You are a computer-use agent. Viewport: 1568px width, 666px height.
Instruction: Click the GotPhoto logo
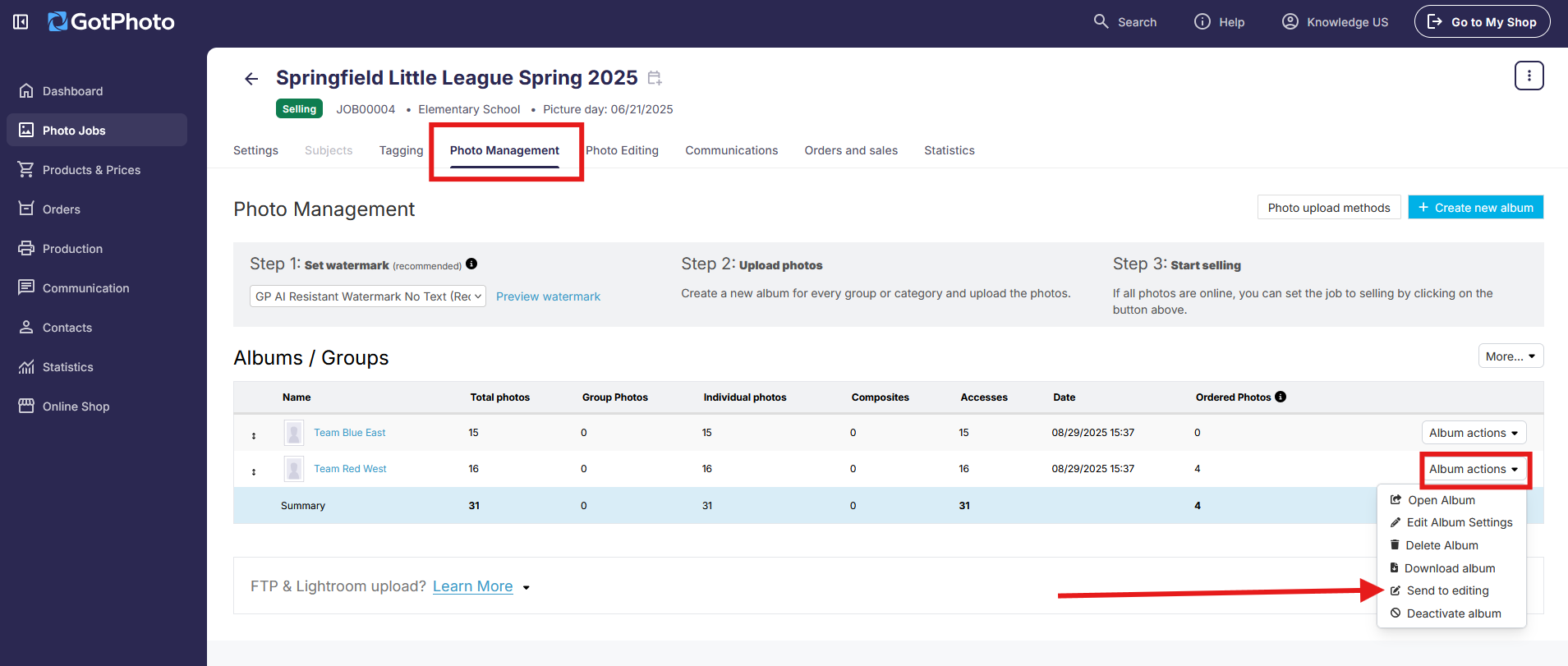[x=111, y=21]
